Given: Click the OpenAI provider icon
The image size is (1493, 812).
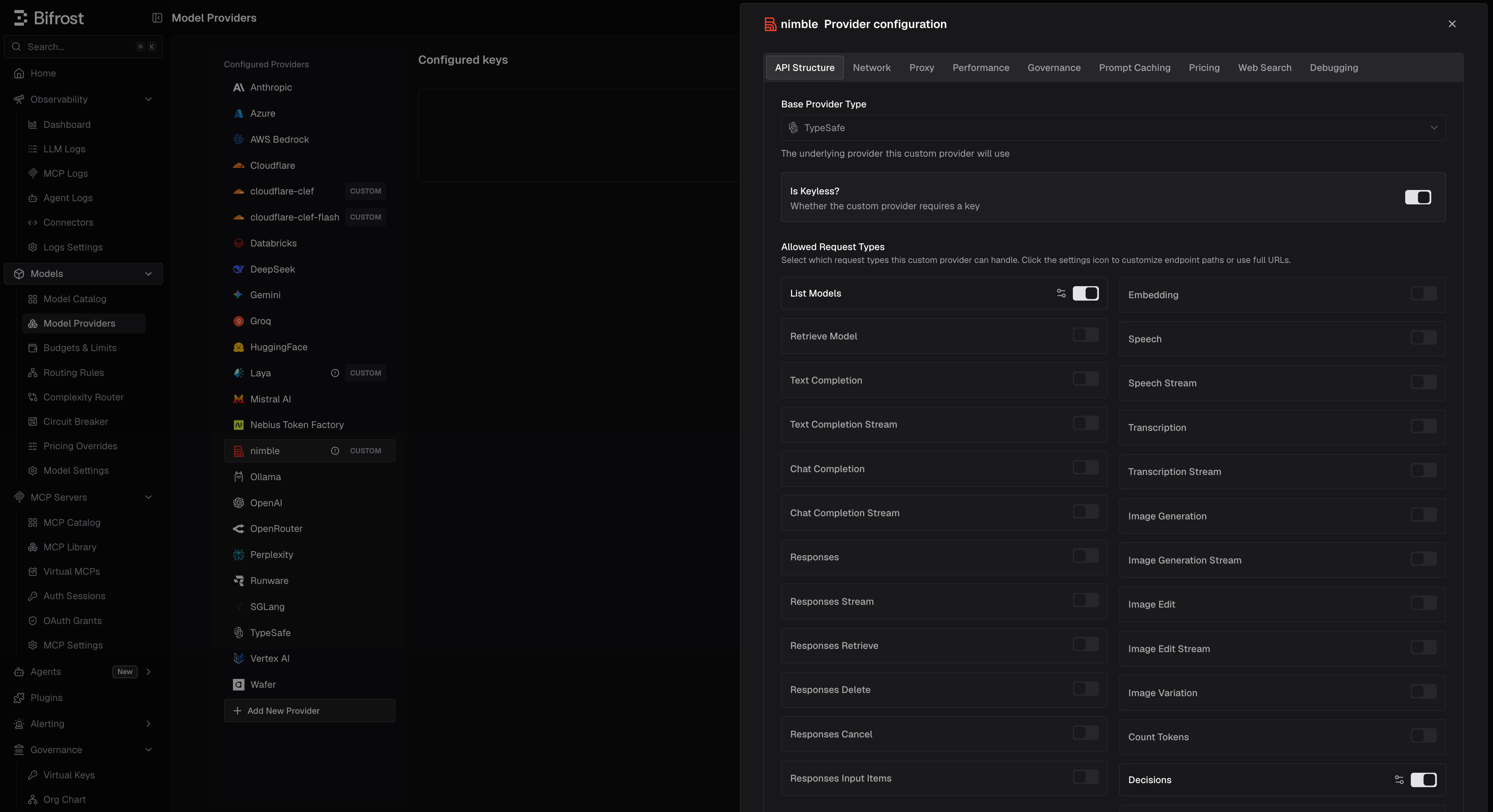Looking at the screenshot, I should pyautogui.click(x=238, y=503).
